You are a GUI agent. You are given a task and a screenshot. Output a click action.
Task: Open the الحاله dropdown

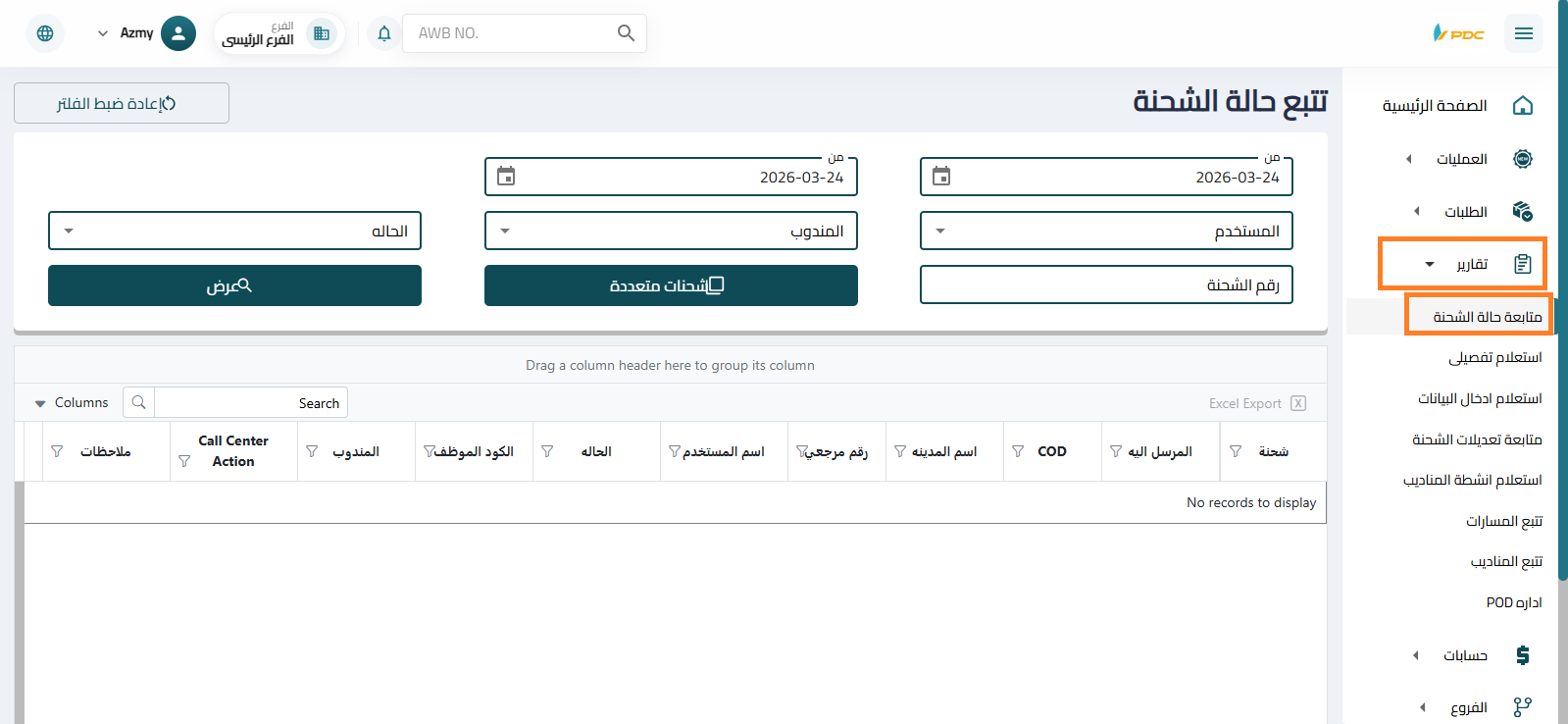tap(234, 231)
